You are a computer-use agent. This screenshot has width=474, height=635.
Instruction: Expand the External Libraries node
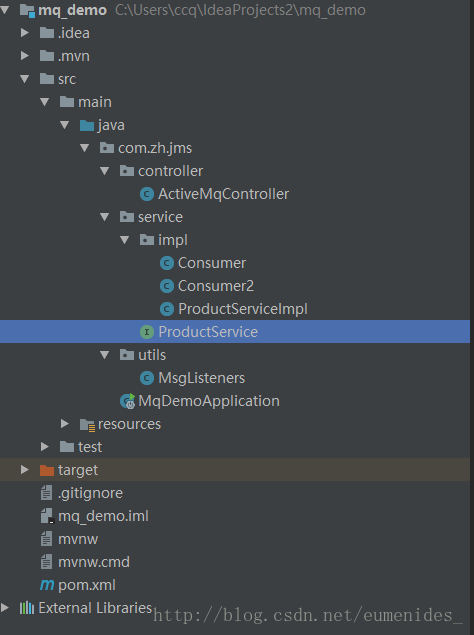[x=5, y=607]
